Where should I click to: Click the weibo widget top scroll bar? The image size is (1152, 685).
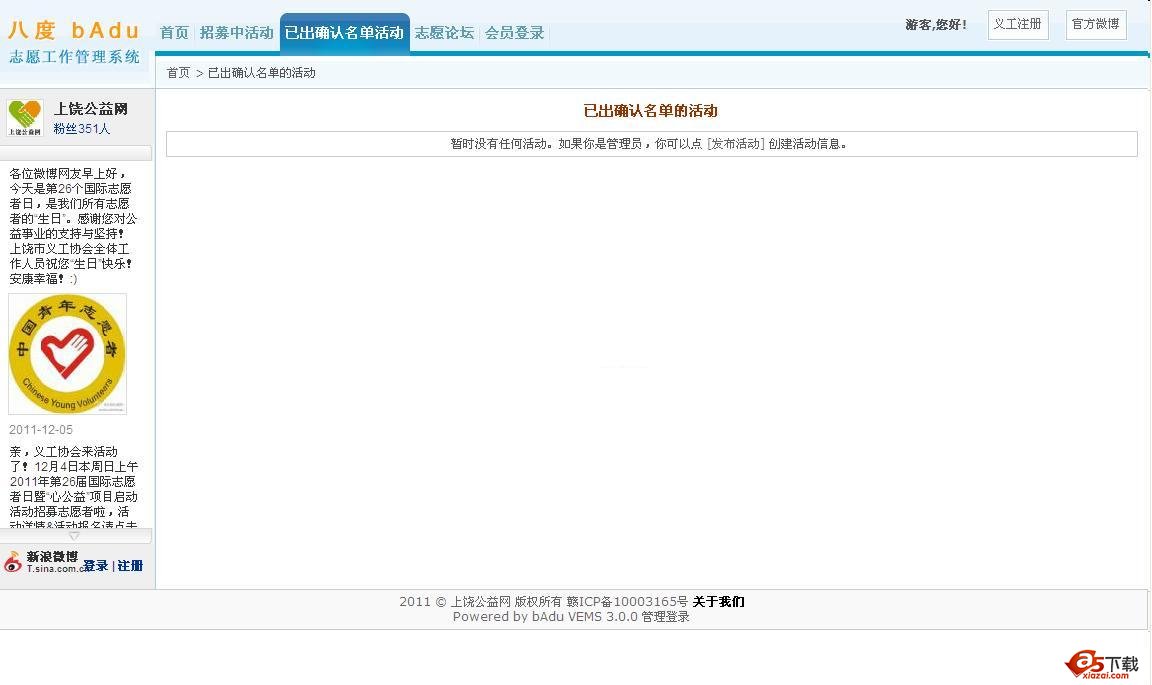tap(76, 152)
